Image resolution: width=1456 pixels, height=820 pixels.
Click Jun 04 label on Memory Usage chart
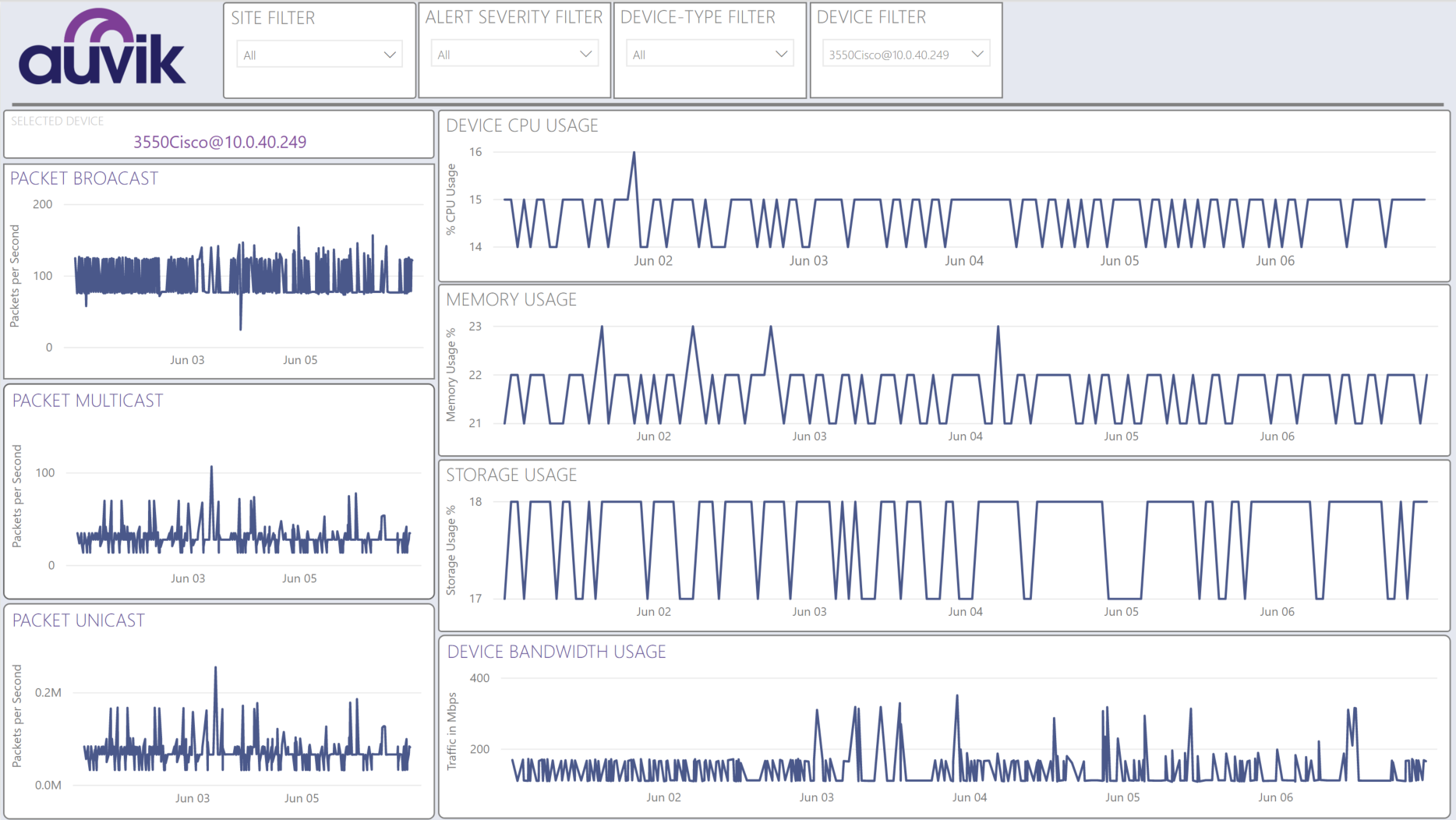(965, 437)
